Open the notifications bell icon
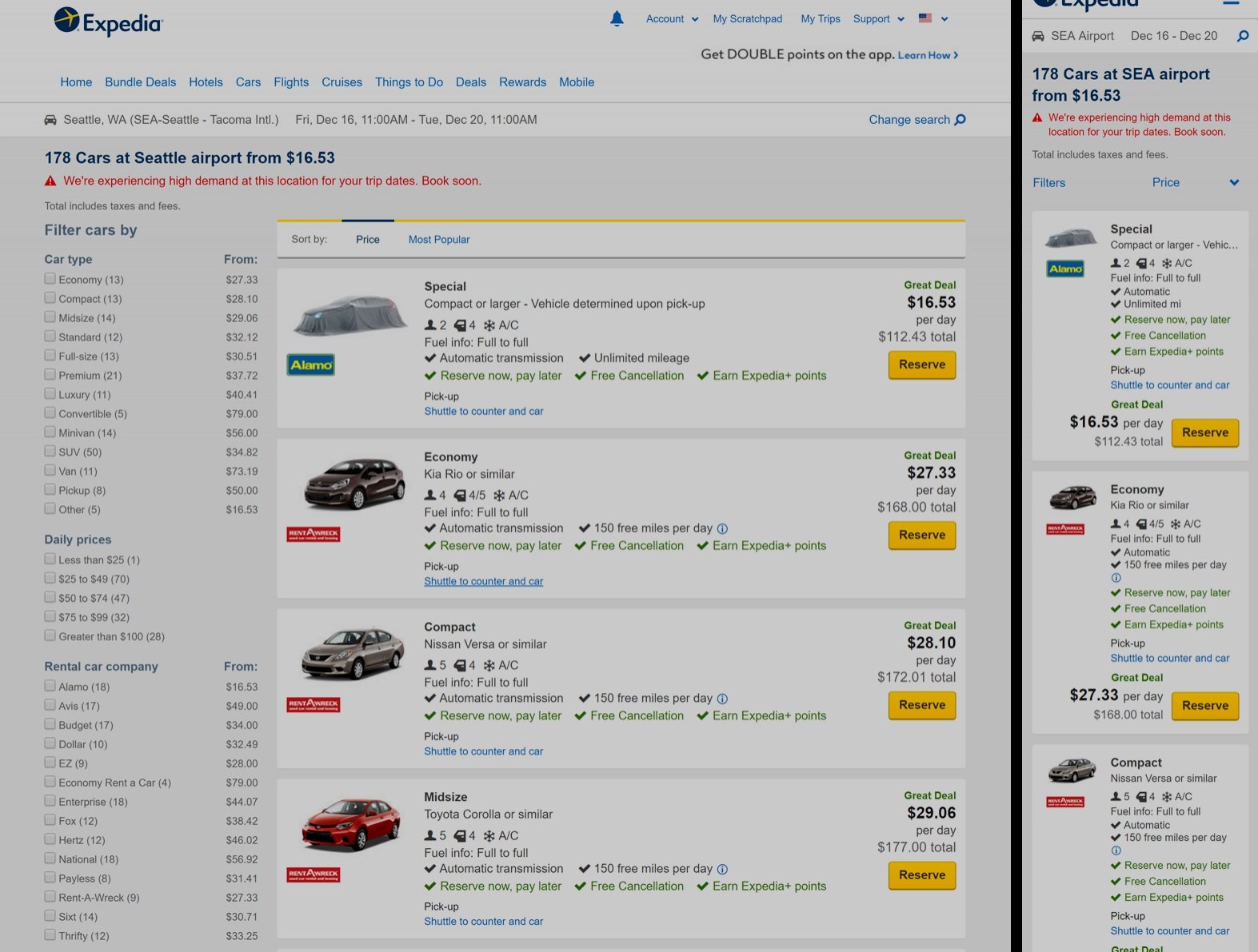 click(x=617, y=18)
